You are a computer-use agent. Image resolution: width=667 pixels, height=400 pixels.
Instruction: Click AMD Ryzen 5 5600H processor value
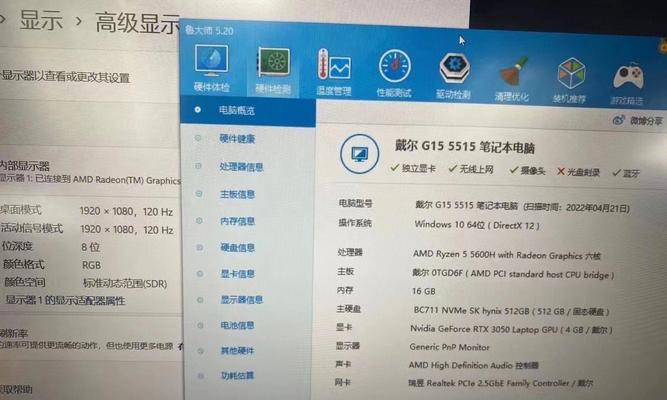coord(507,255)
